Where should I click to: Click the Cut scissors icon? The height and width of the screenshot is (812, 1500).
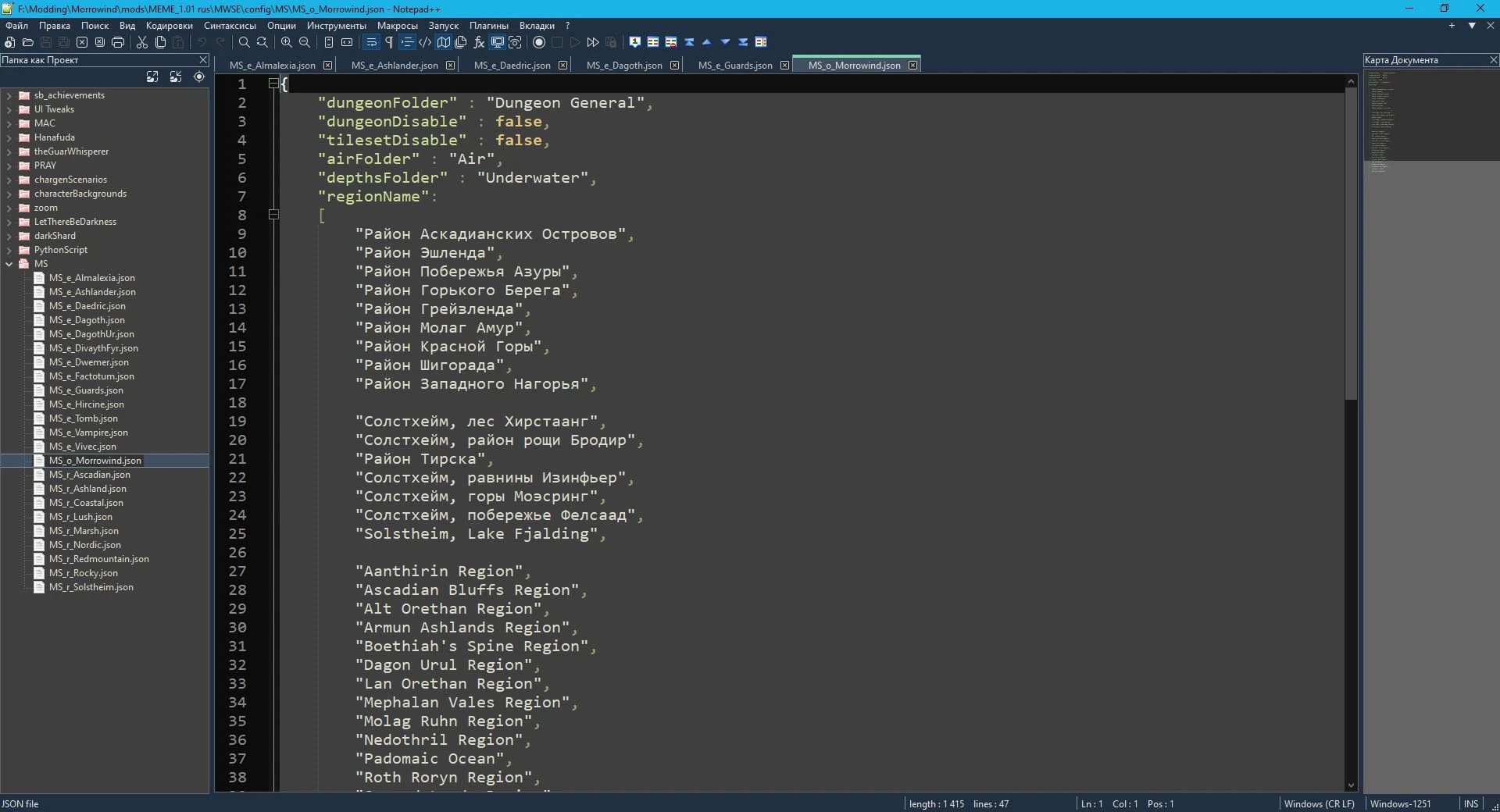(x=142, y=42)
